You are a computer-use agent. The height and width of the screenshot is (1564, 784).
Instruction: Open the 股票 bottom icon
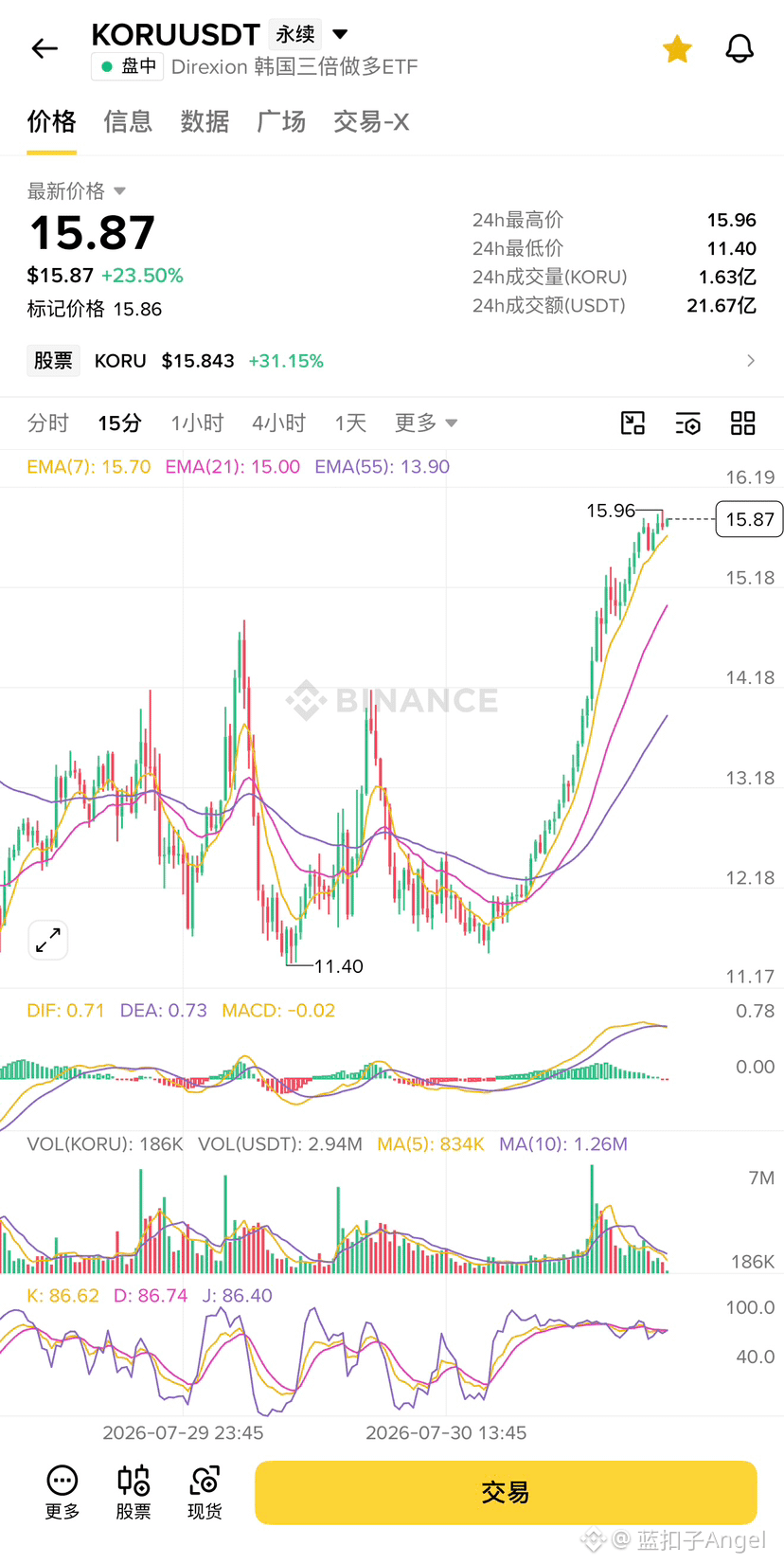134,1492
